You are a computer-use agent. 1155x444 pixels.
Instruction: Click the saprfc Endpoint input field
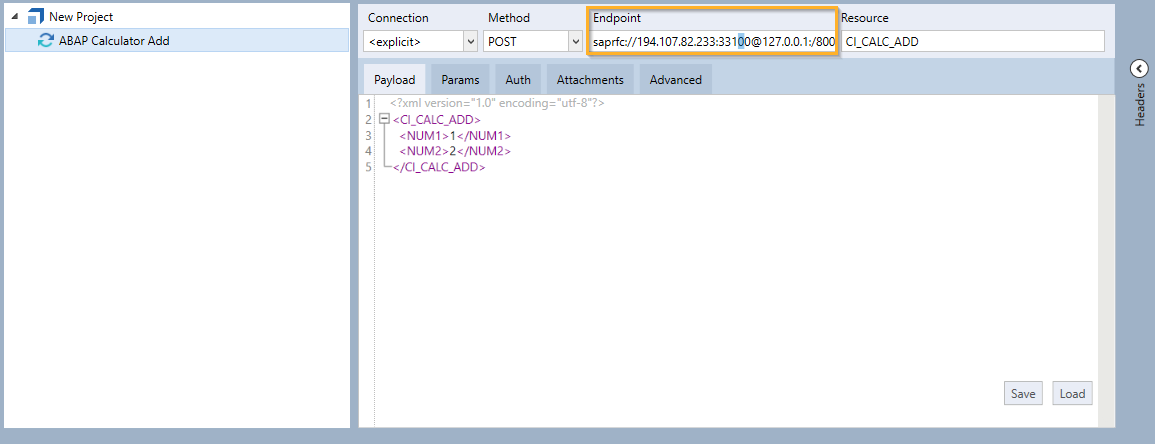tap(712, 42)
